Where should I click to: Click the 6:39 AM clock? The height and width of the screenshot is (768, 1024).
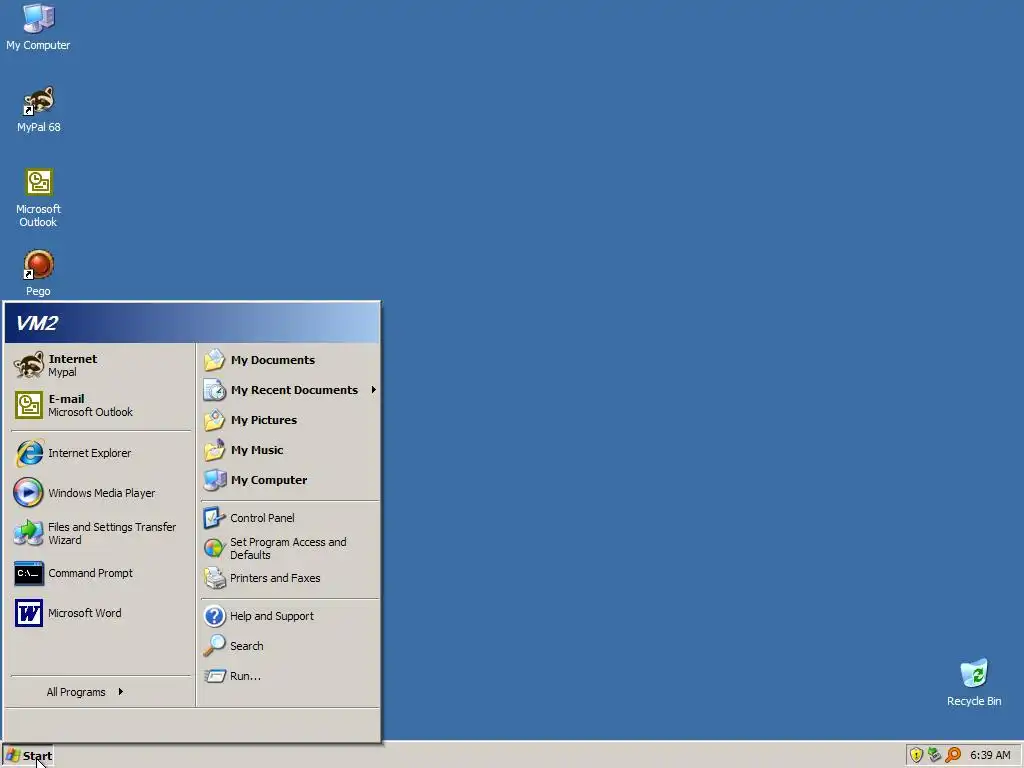tap(990, 755)
